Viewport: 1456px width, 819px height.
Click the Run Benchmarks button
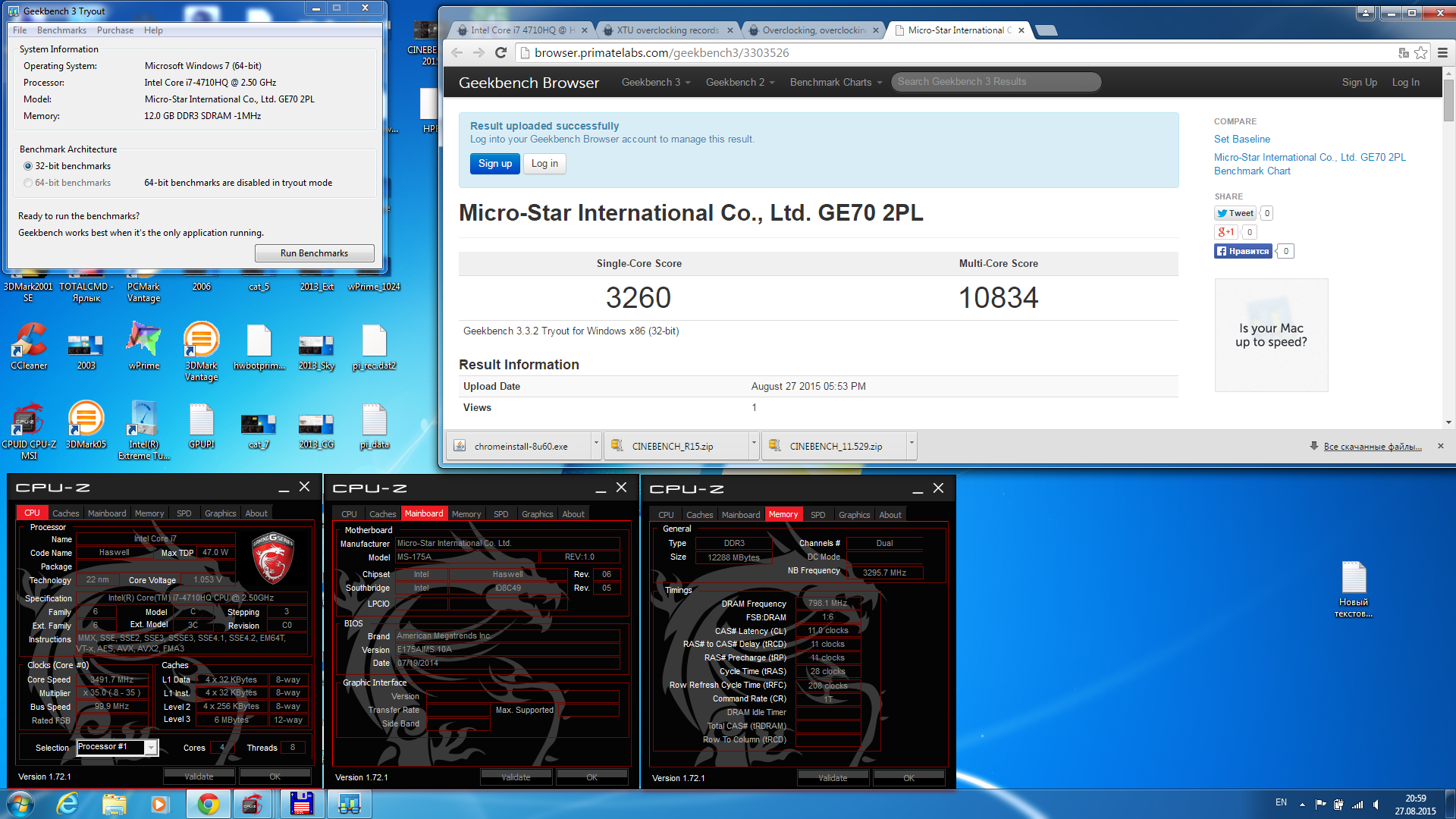tap(314, 253)
